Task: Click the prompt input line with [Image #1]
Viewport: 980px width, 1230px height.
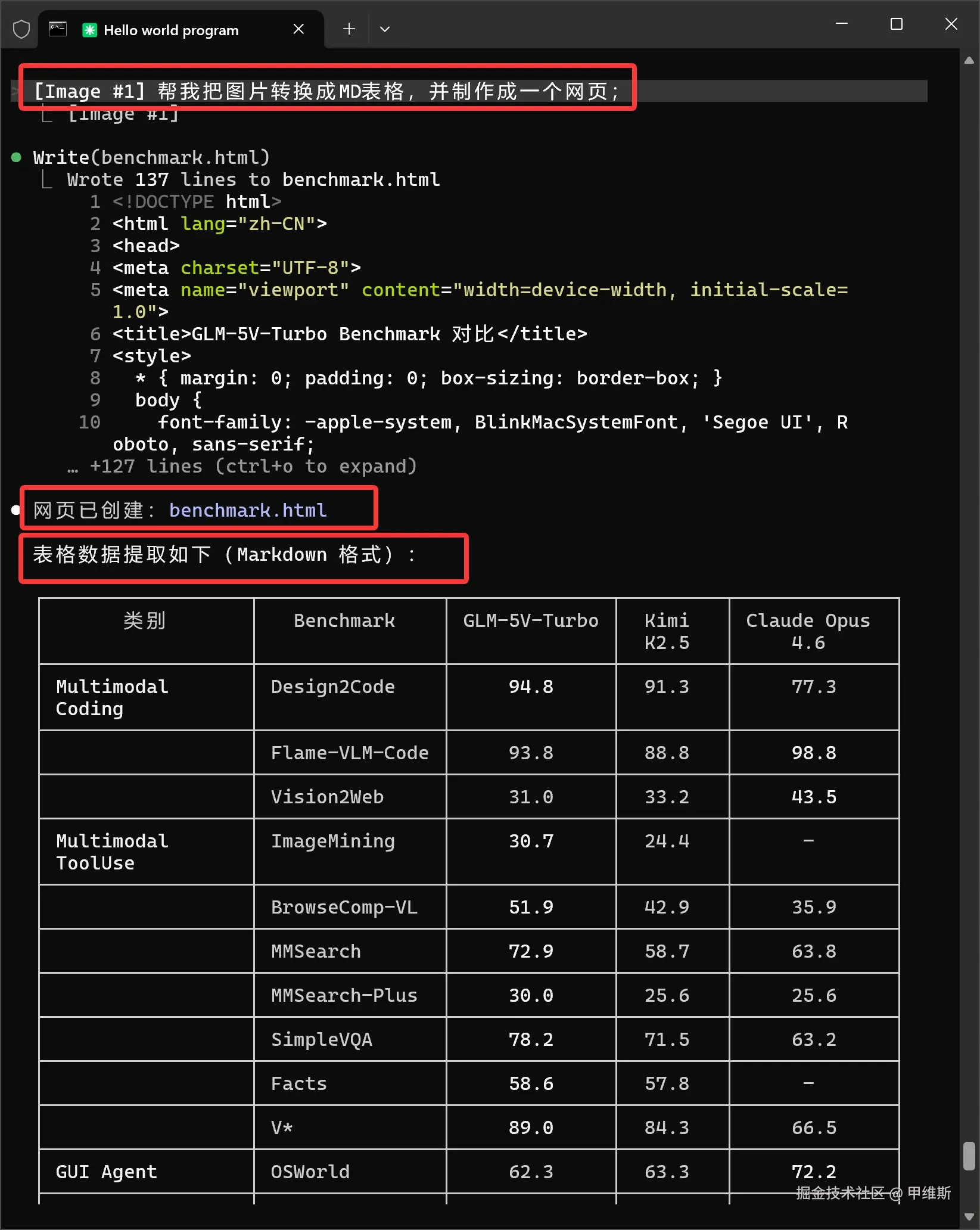Action: pos(469,91)
